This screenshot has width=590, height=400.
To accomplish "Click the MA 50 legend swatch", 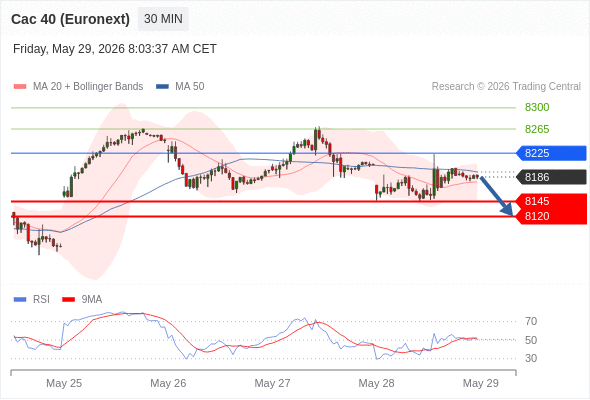I will tap(162, 87).
